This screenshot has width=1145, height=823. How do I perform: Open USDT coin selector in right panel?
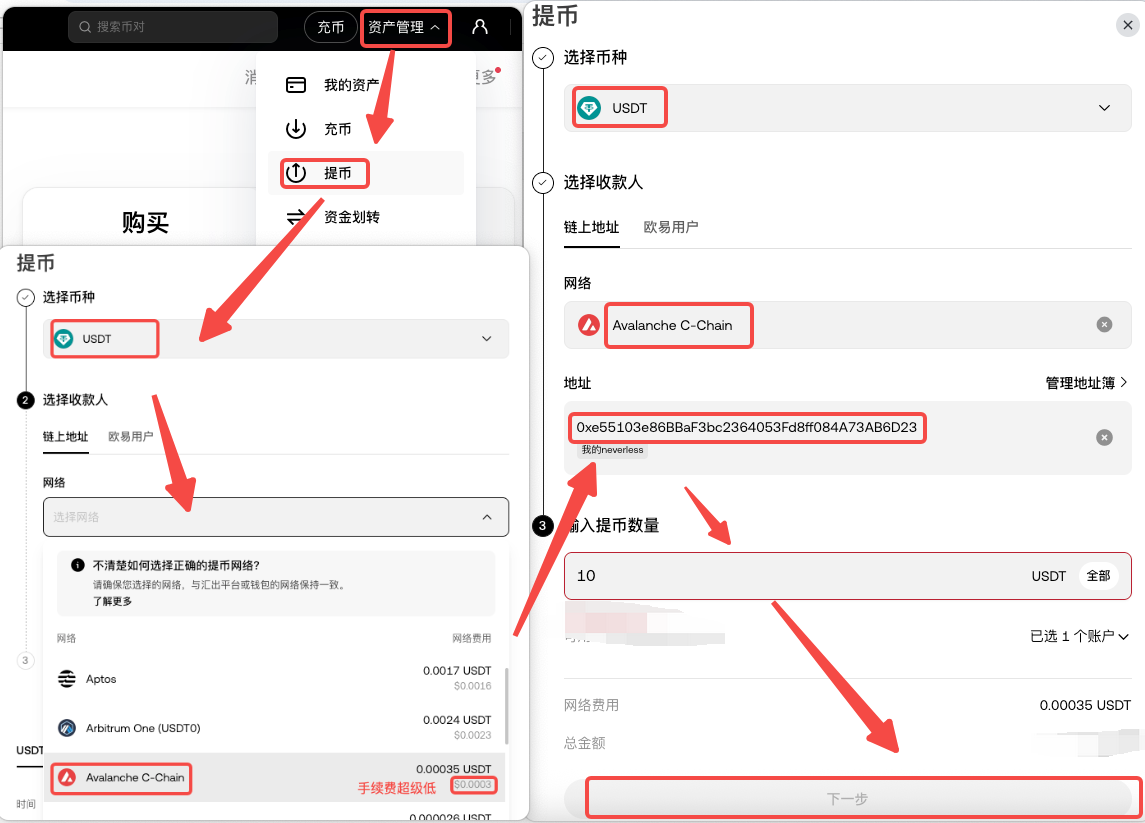[847, 108]
